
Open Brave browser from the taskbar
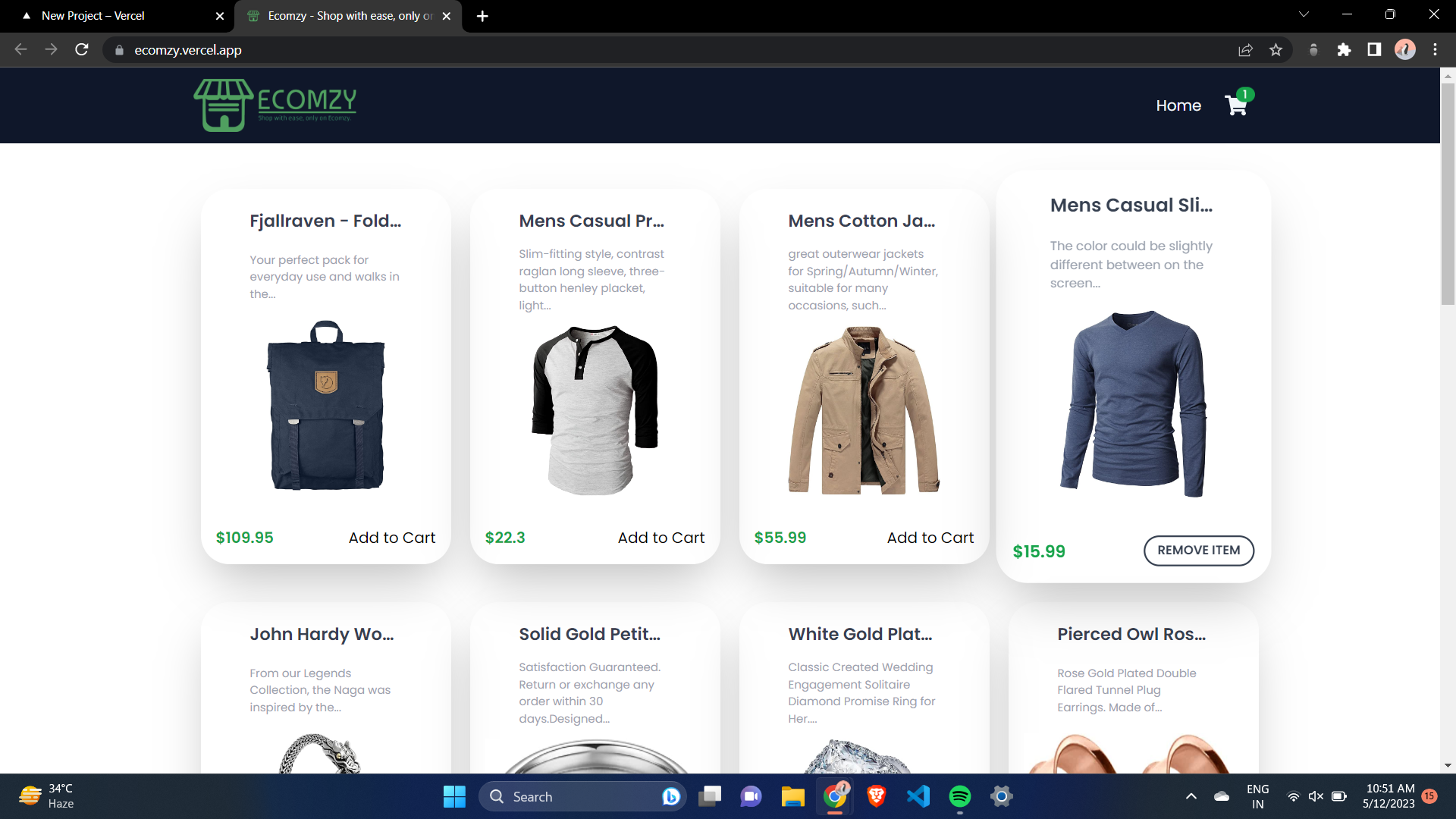click(x=876, y=796)
